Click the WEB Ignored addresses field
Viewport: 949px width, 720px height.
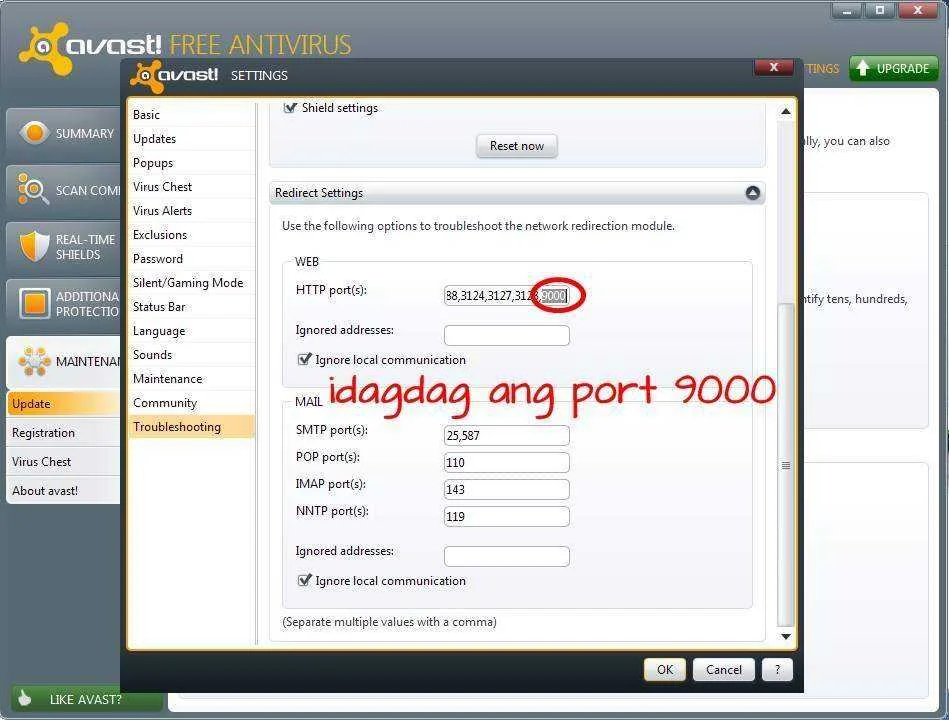pos(507,335)
